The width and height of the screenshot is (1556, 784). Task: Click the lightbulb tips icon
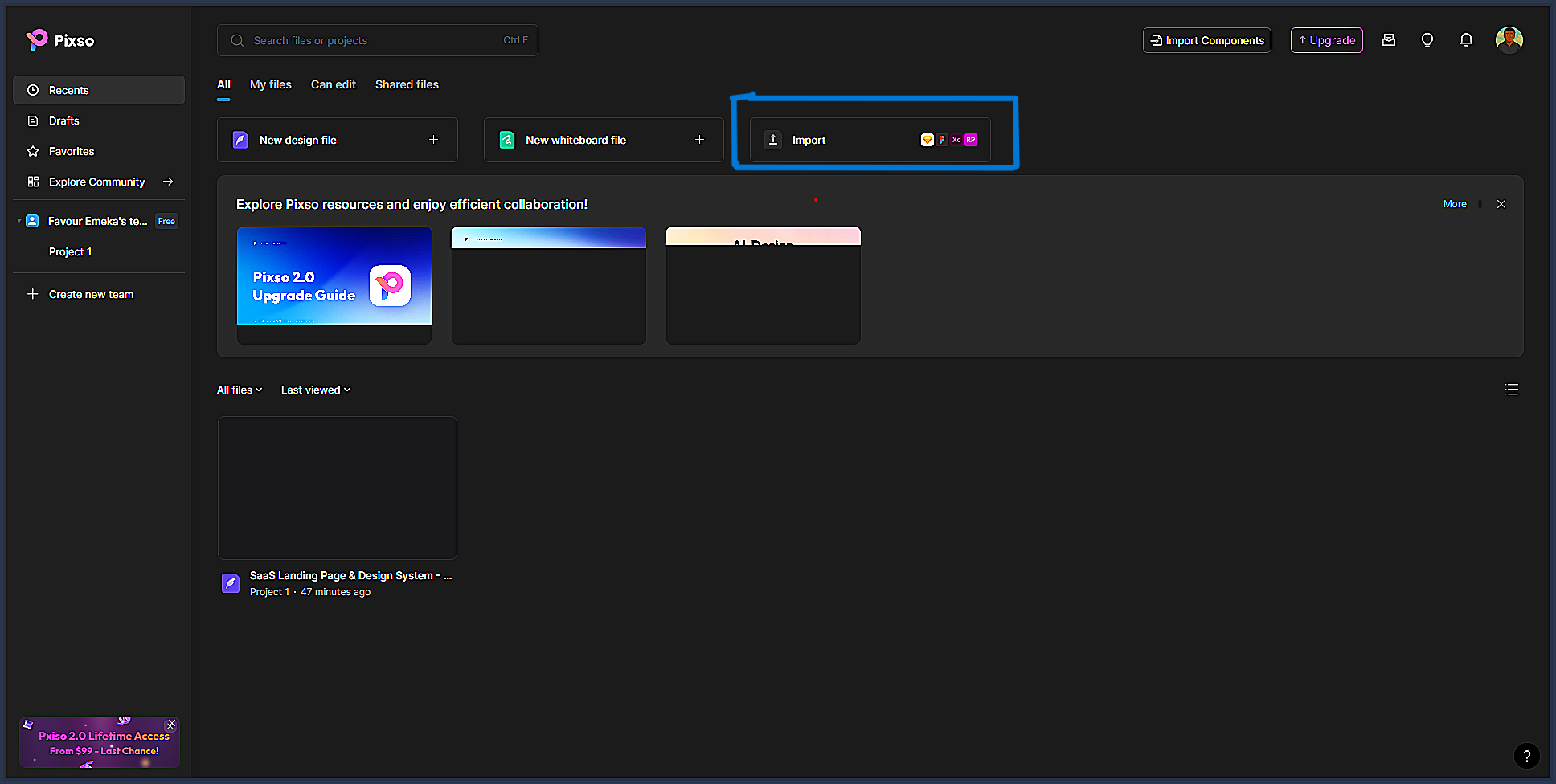[1427, 40]
